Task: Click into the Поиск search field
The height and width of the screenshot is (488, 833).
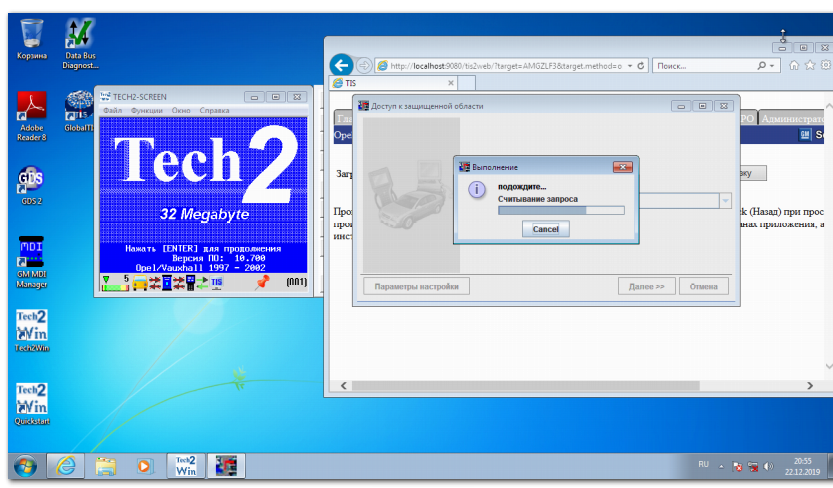Action: click(x=704, y=66)
